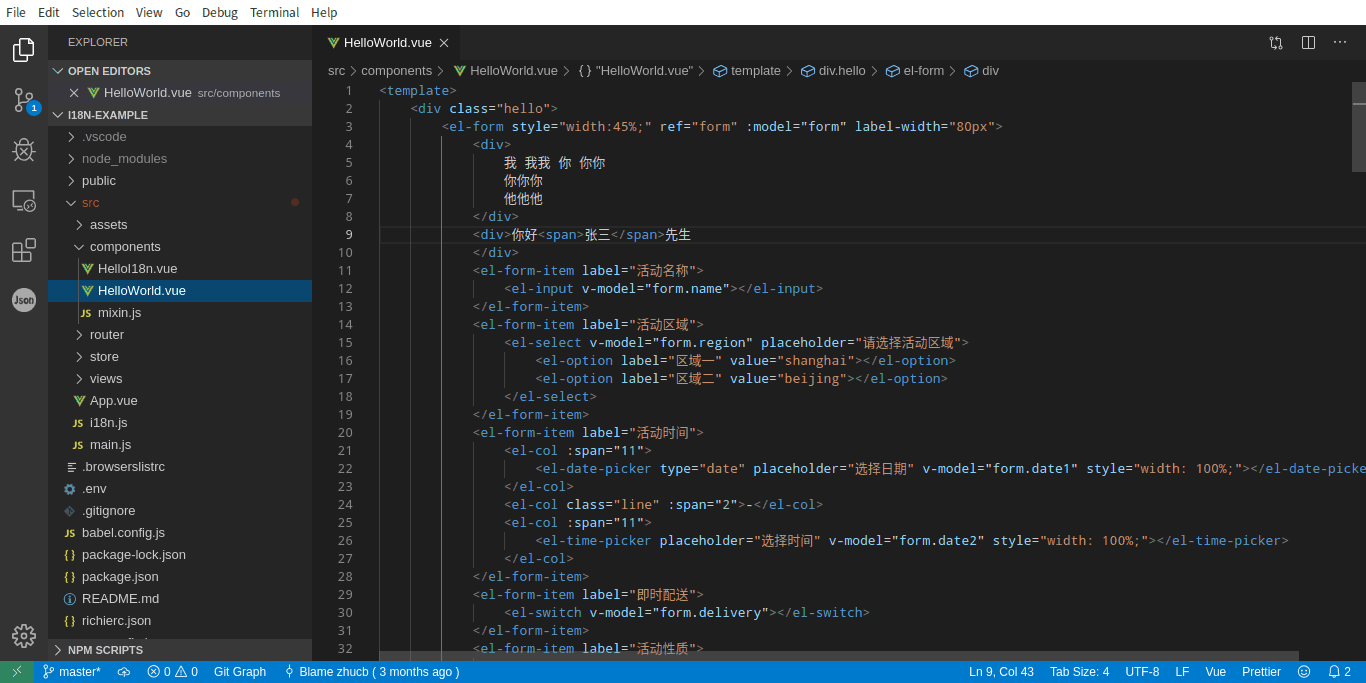
Task: Open the Debug panel icon
Action: (24, 150)
